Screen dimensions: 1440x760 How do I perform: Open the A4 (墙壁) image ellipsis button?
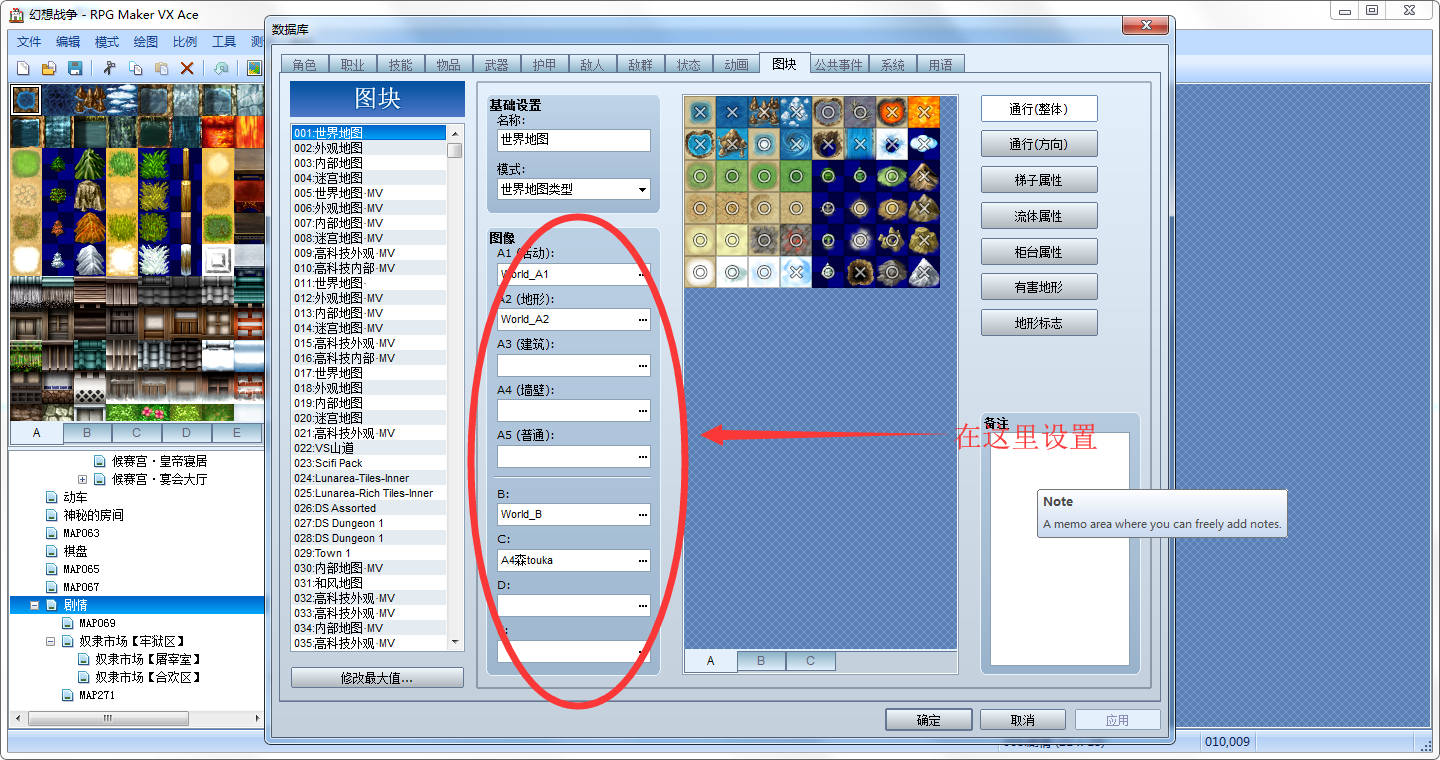coord(643,411)
